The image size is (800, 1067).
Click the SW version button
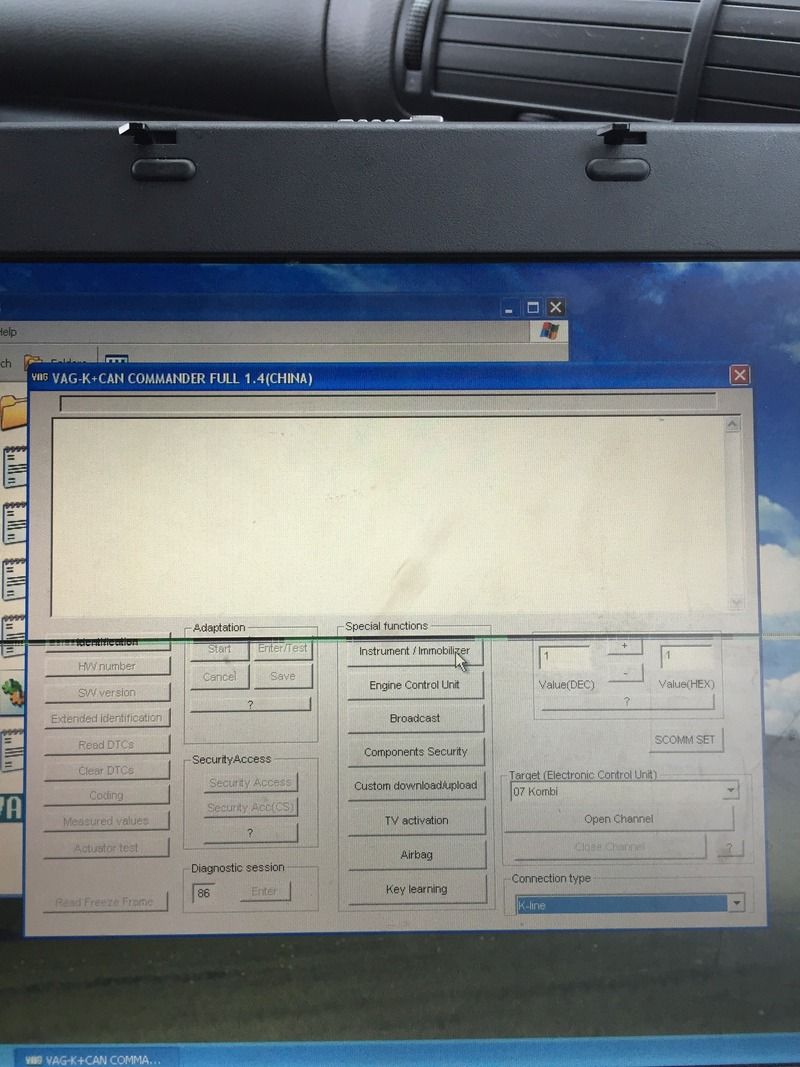pos(107,693)
